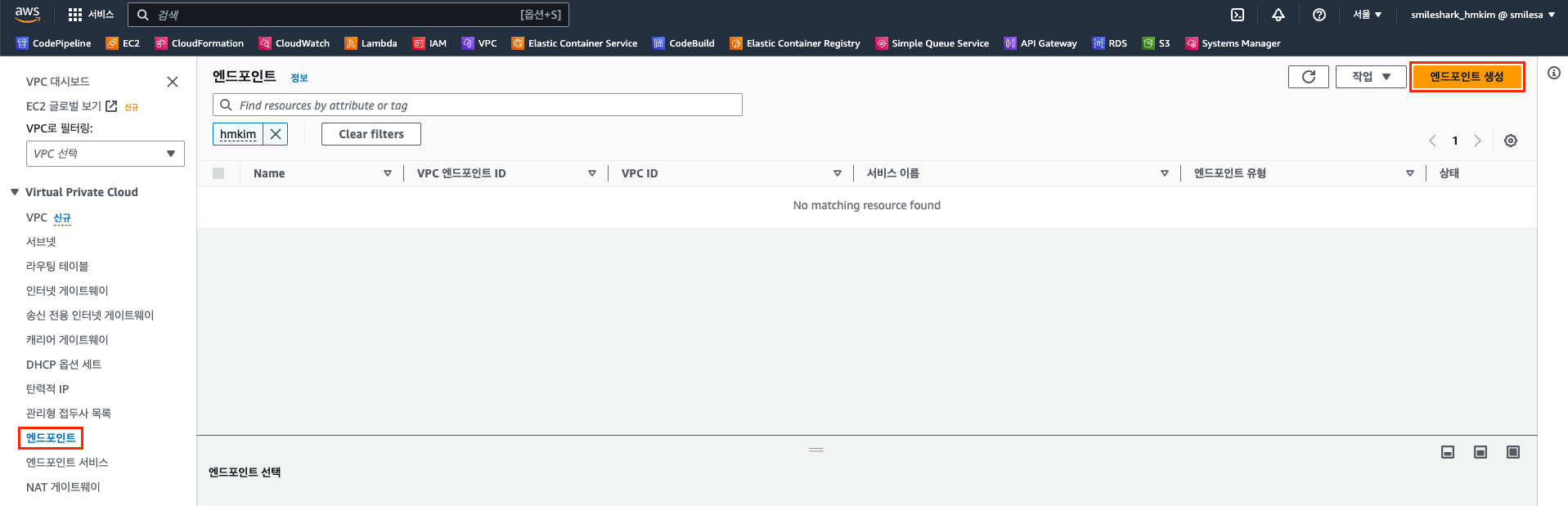This screenshot has width=1568, height=506.
Task: Open Systems Manager favorites shortcut
Action: (1233, 43)
